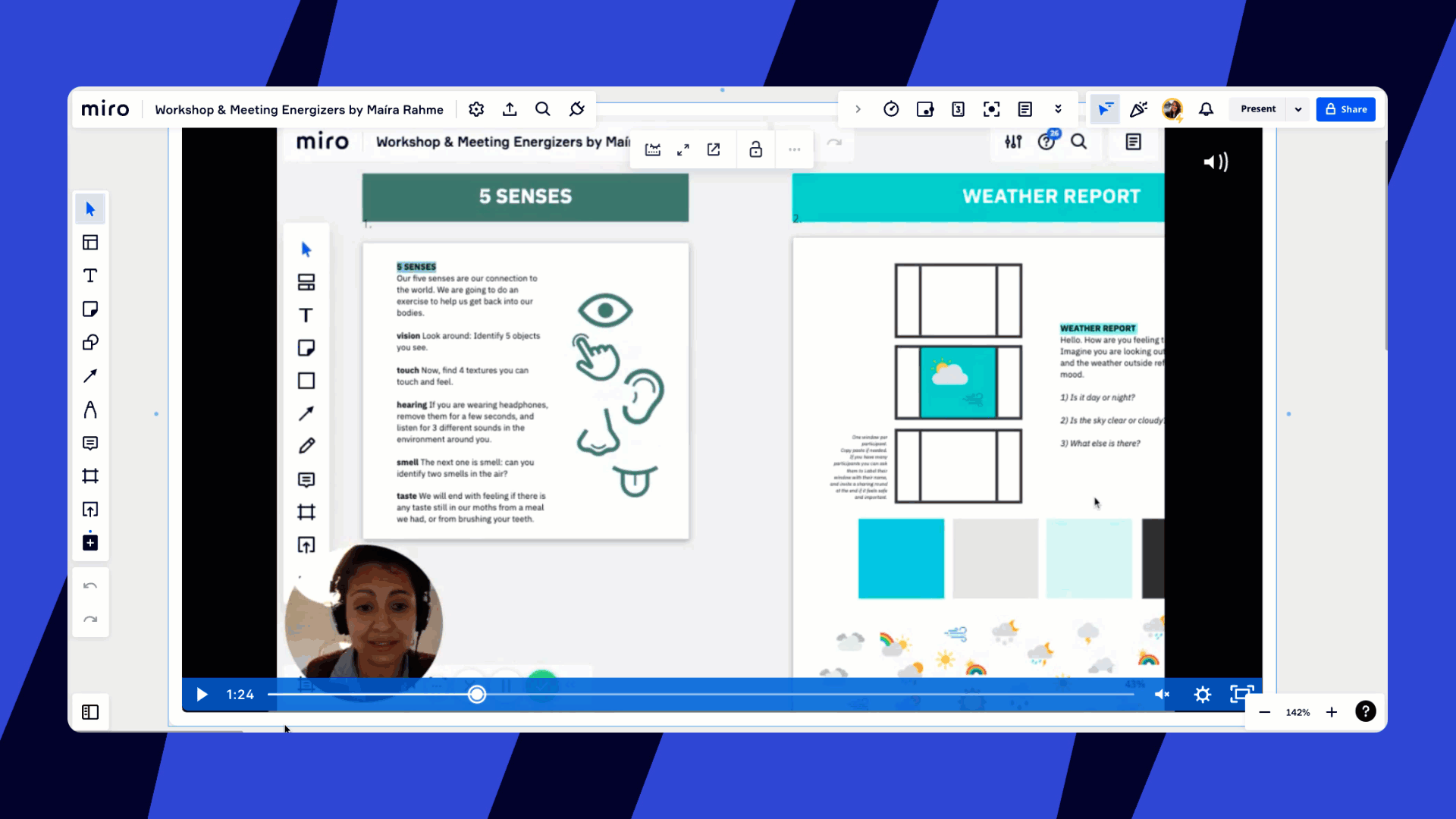Click the Present button
Image resolution: width=1456 pixels, height=819 pixels.
click(x=1258, y=109)
